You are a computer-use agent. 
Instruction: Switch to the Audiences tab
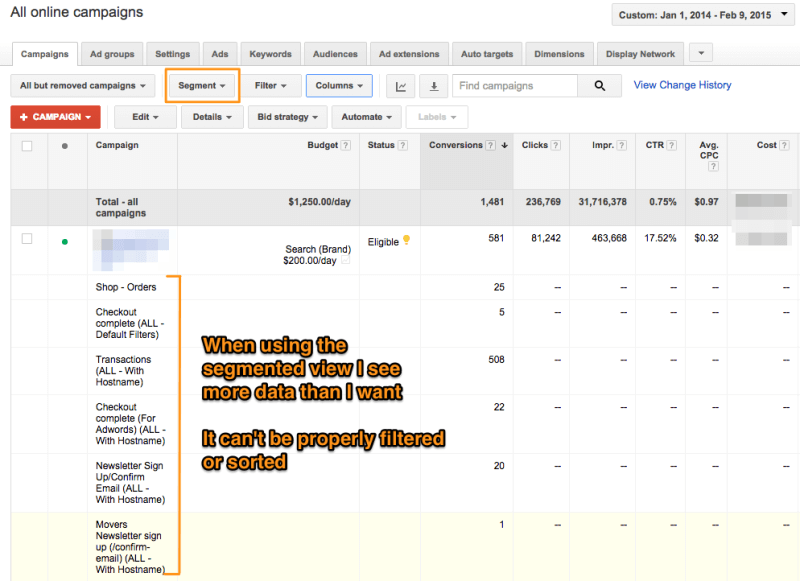(335, 54)
